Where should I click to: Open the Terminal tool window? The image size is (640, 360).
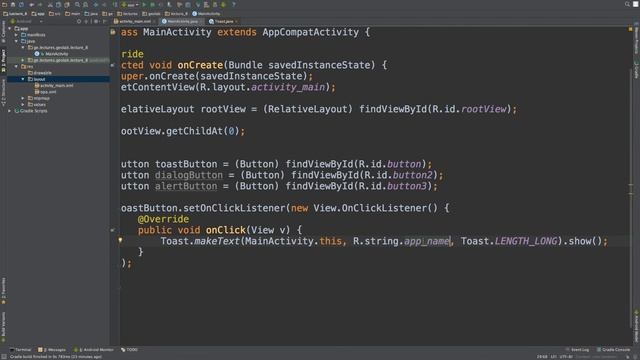pos(20,350)
